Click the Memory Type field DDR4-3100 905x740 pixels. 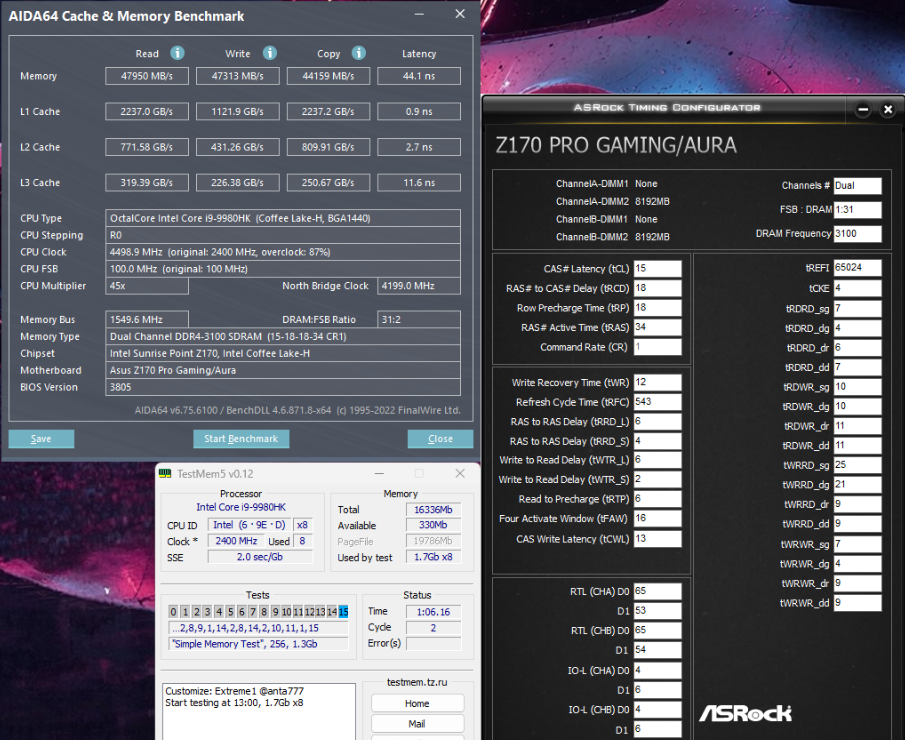(283, 337)
